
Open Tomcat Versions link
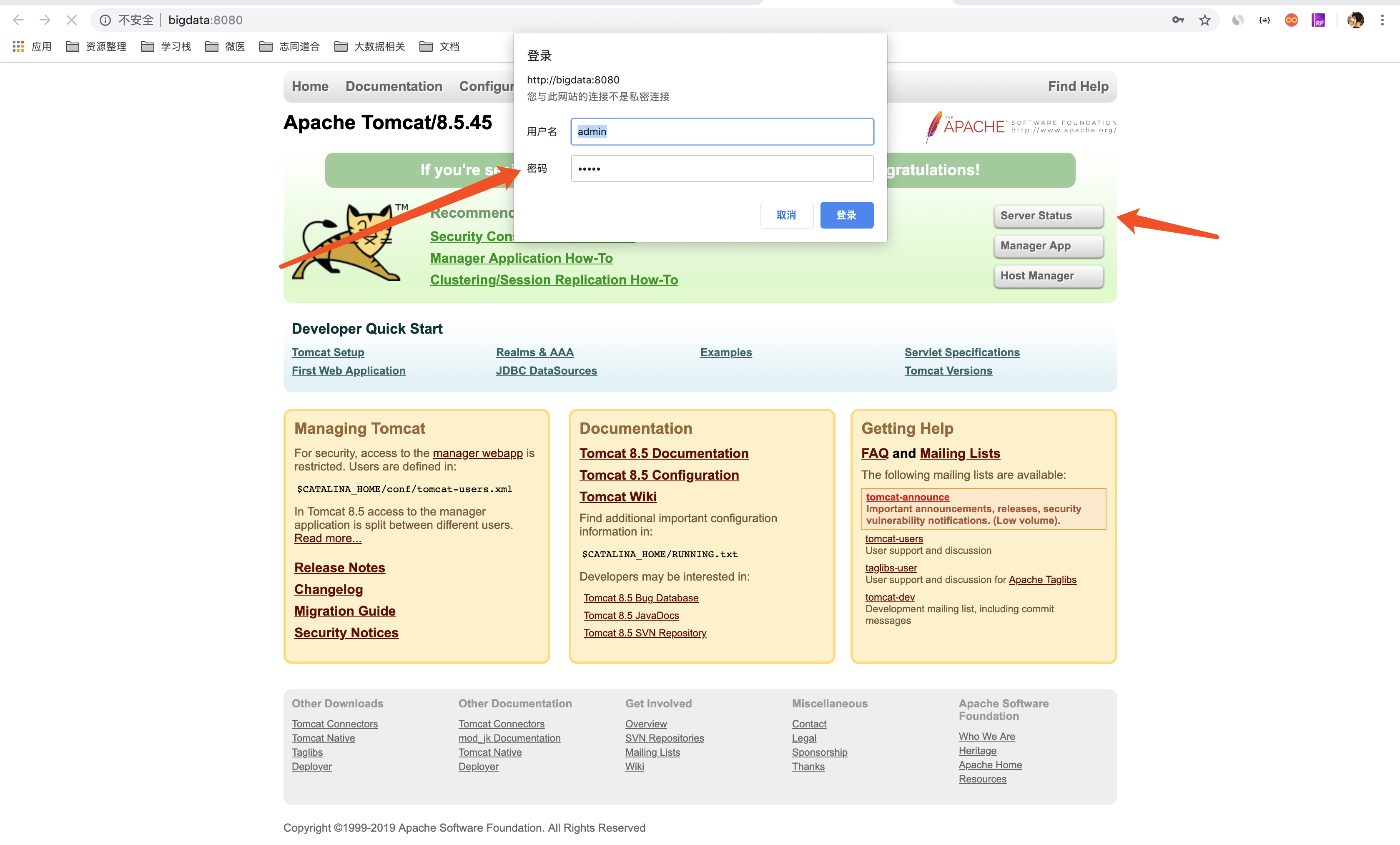(948, 370)
